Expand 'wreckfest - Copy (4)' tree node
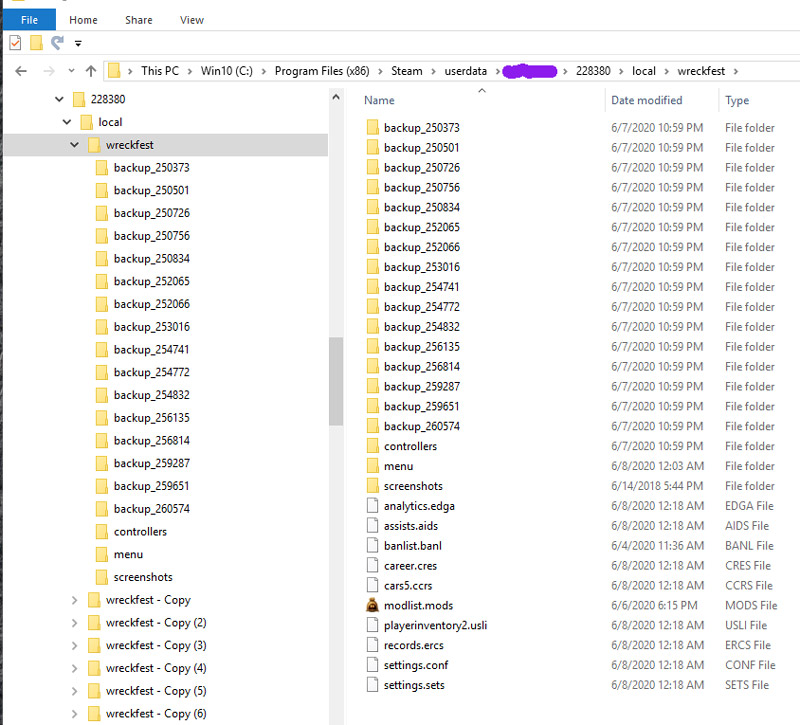 click(74, 668)
